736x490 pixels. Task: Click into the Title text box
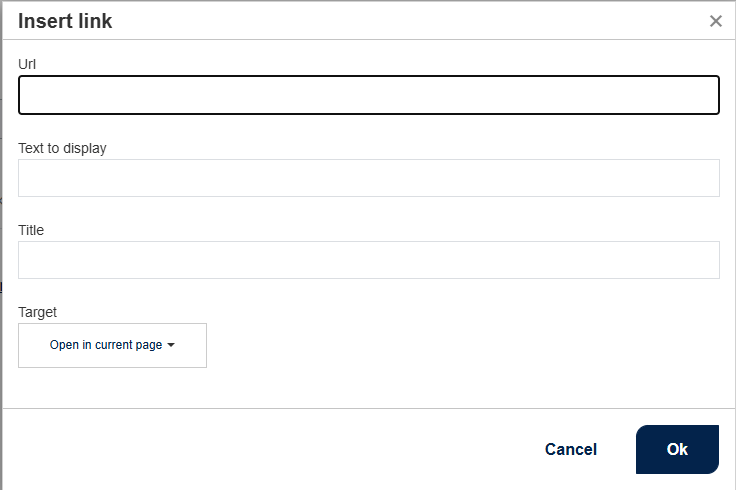[x=368, y=260]
